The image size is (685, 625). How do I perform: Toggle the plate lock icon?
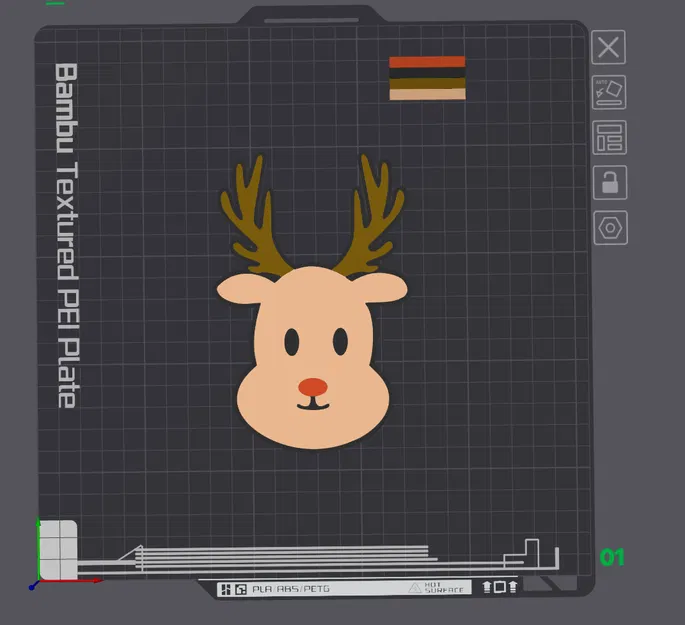610,183
